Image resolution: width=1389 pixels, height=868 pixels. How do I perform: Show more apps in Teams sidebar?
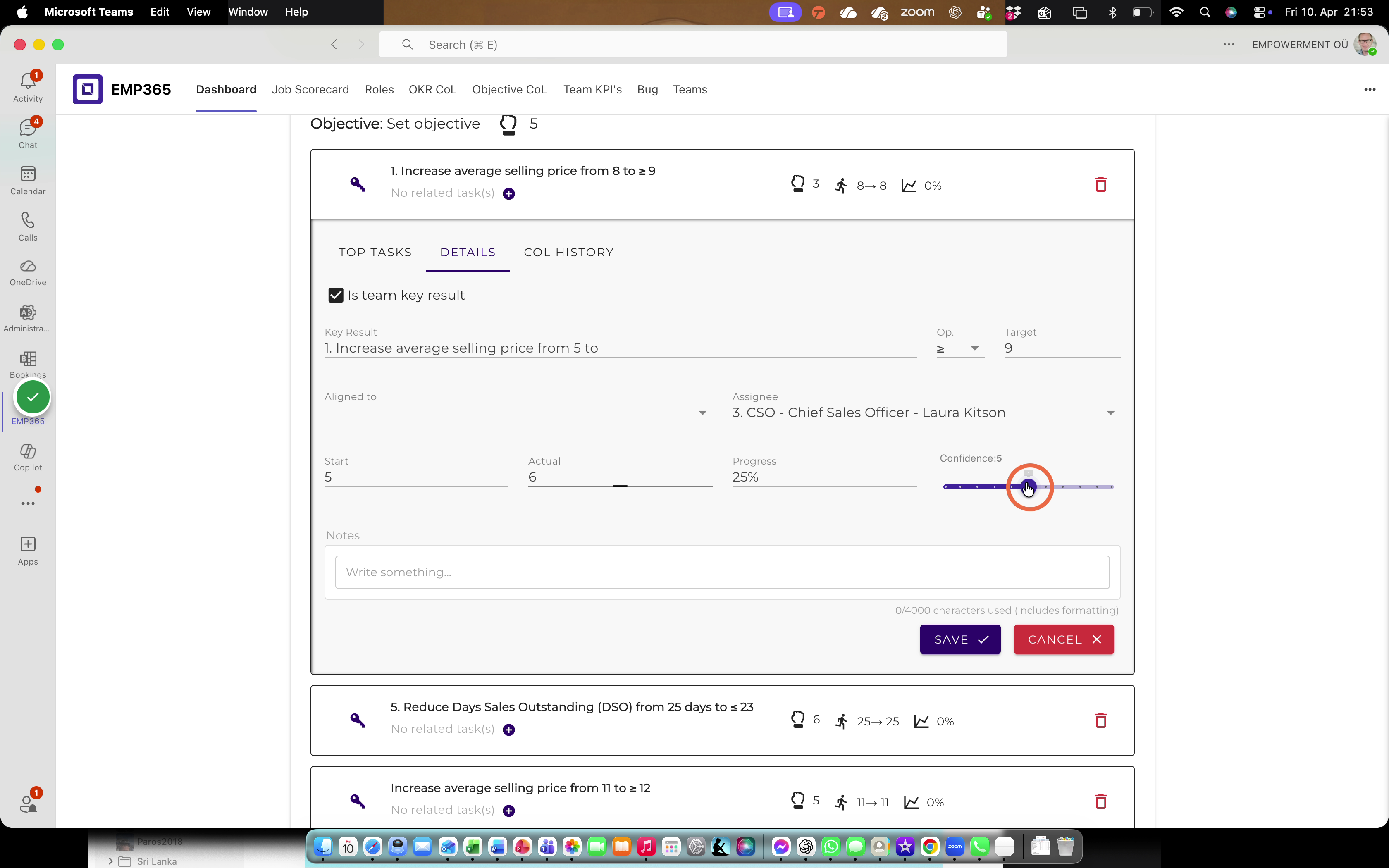[x=28, y=503]
